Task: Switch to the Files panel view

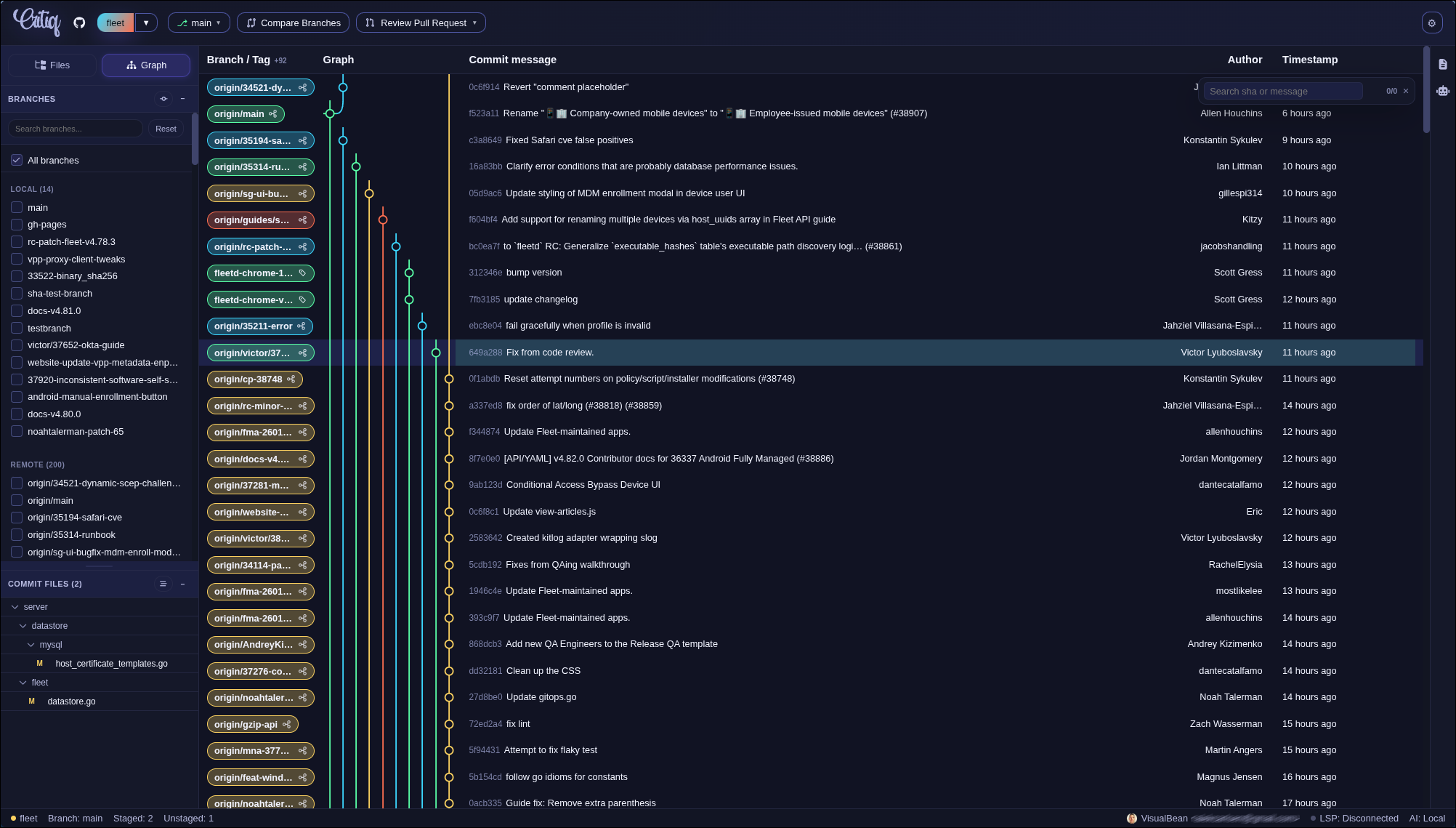Action: pyautogui.click(x=52, y=65)
